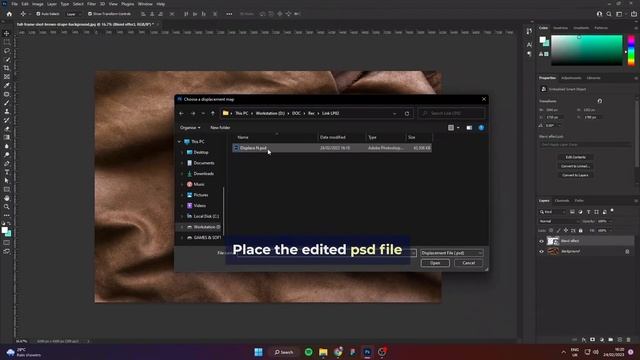Open the Auto-Select Layer dropdown
The image size is (640, 360).
pyautogui.click(x=73, y=14)
